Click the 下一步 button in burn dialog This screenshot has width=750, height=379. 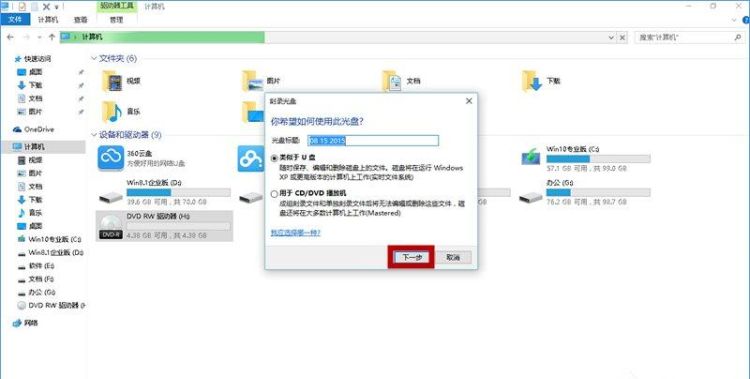(x=411, y=257)
